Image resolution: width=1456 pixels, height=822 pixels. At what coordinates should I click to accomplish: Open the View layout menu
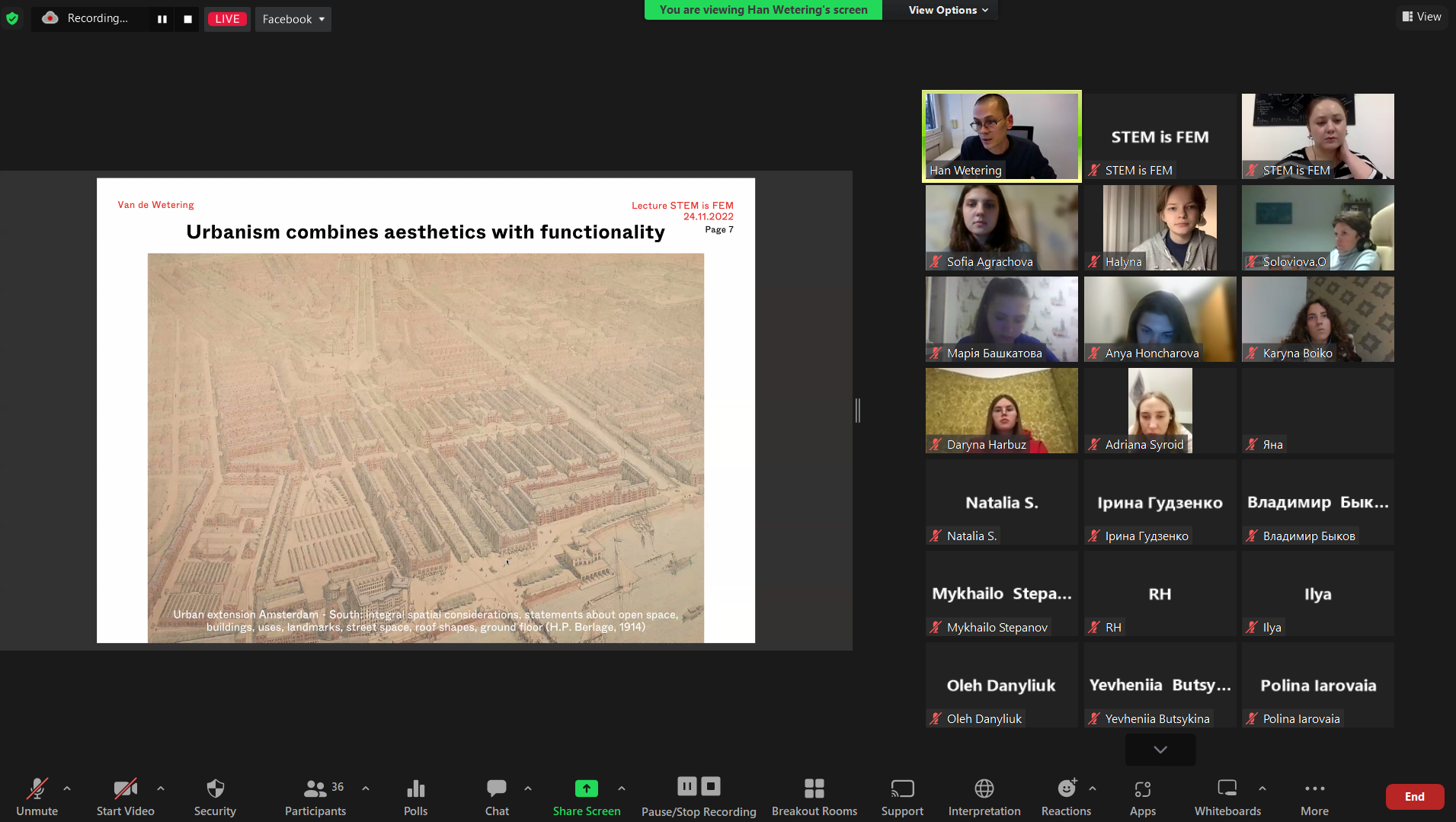(x=1422, y=17)
